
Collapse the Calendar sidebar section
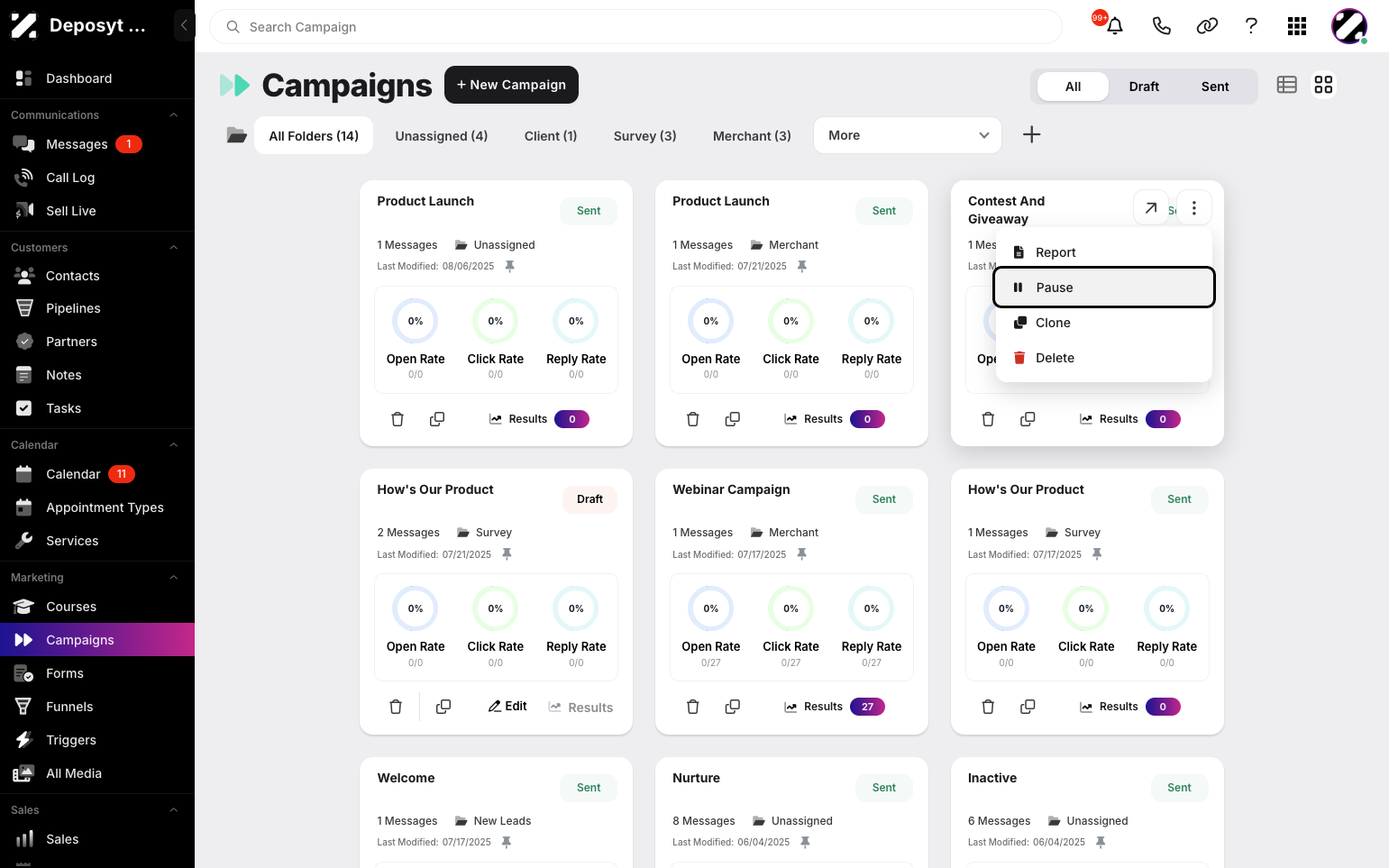pos(174,445)
